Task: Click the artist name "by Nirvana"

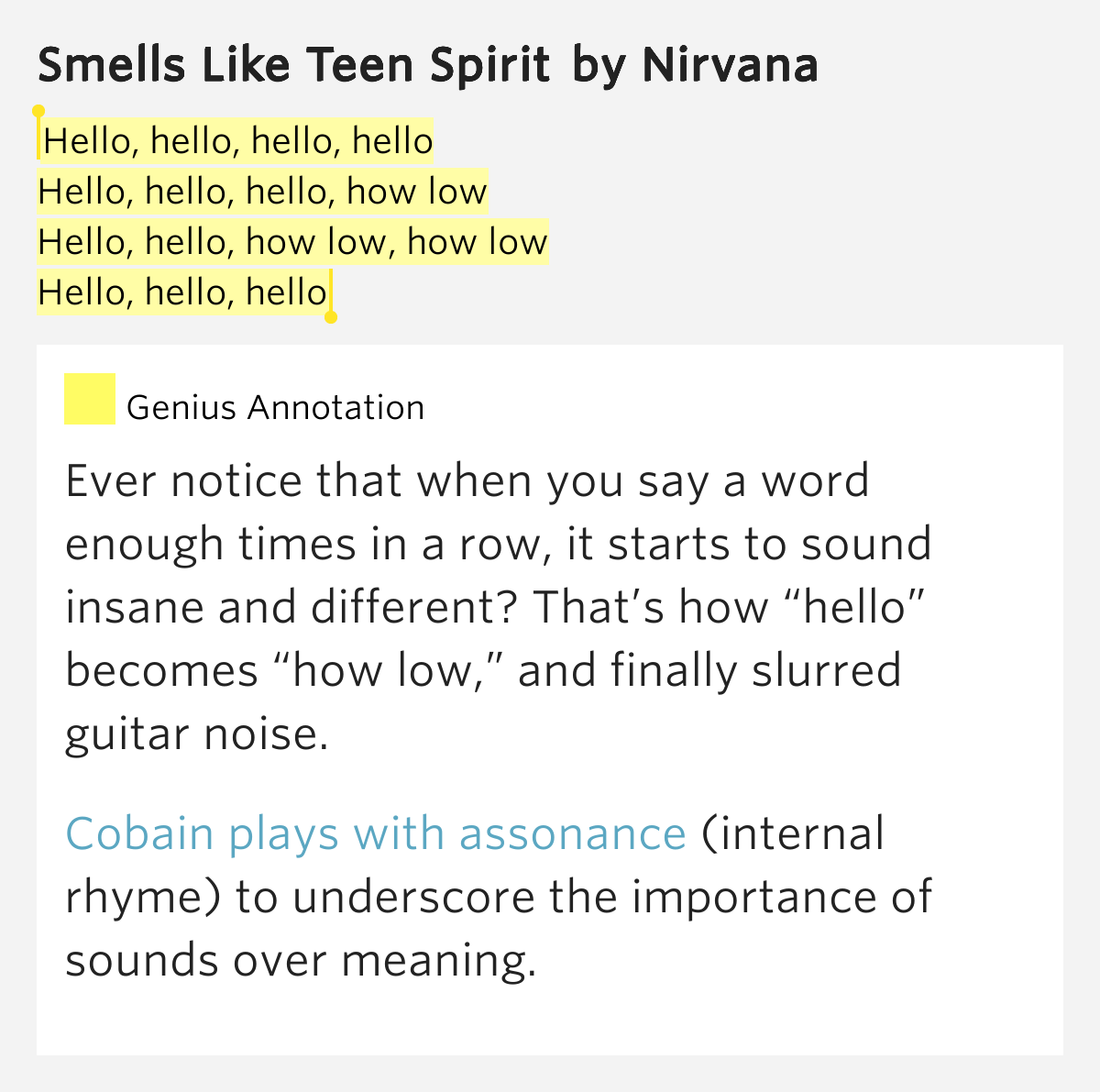Action: coord(695,65)
